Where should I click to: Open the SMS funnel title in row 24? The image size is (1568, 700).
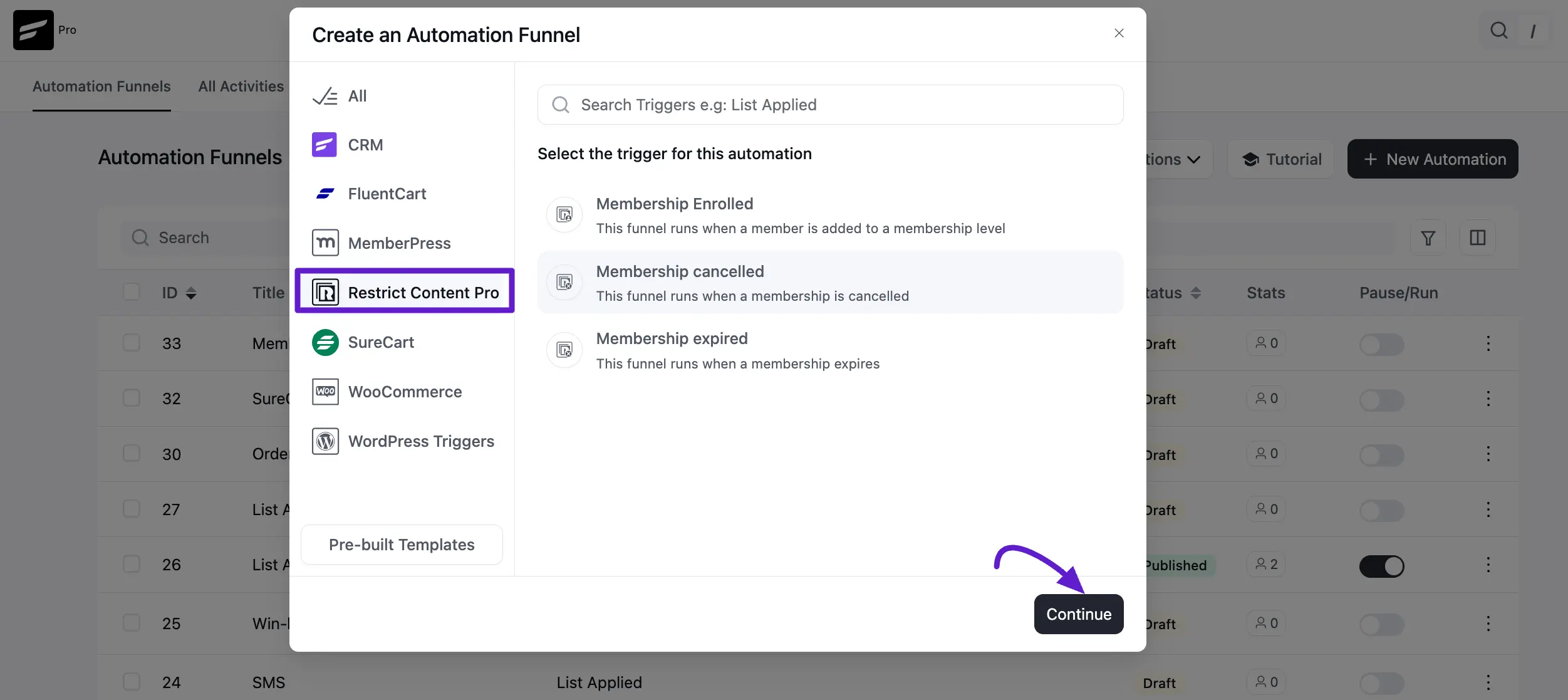[x=268, y=682]
